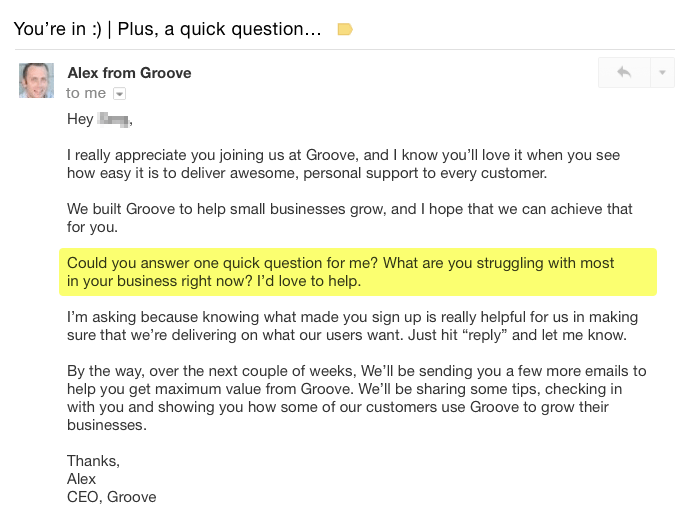Expand recipient details arrow next to "to me"
The image size is (690, 520).
tap(120, 93)
